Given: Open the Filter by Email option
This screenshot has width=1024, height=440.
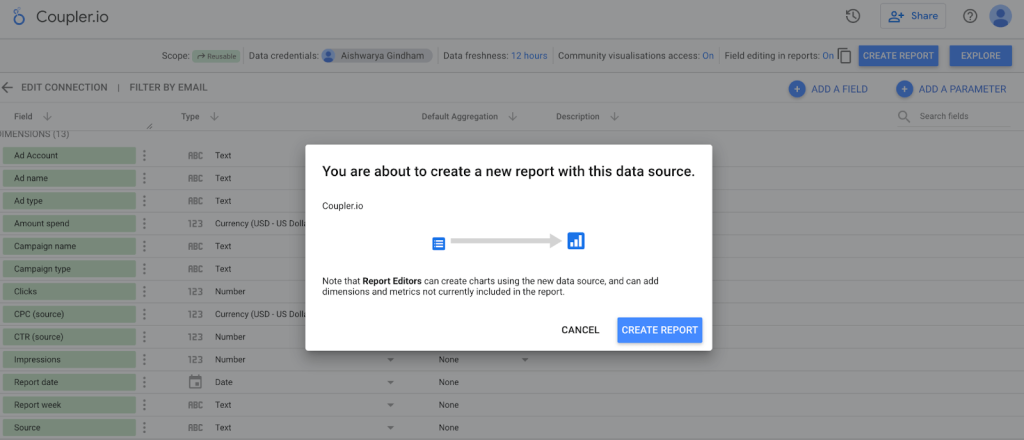Looking at the screenshot, I should pyautogui.click(x=168, y=87).
